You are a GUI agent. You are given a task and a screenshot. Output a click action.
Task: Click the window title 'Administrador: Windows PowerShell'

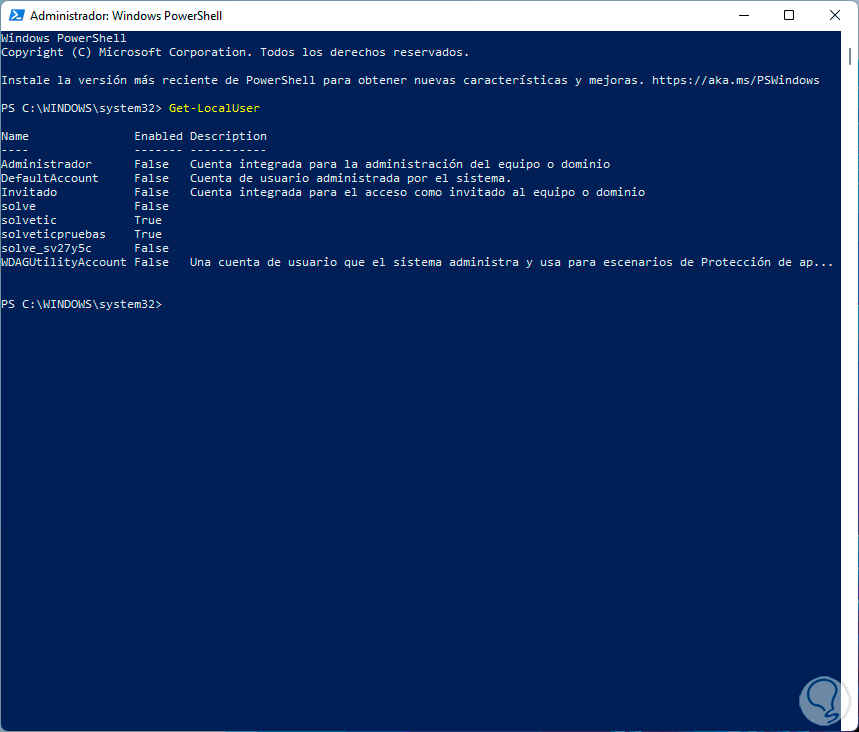(126, 16)
